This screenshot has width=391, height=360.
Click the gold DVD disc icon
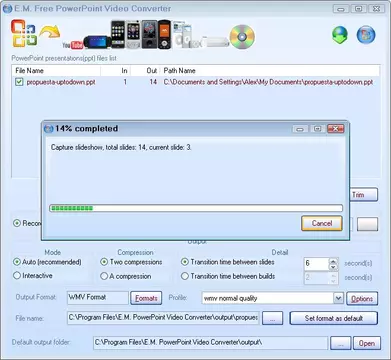242,36
